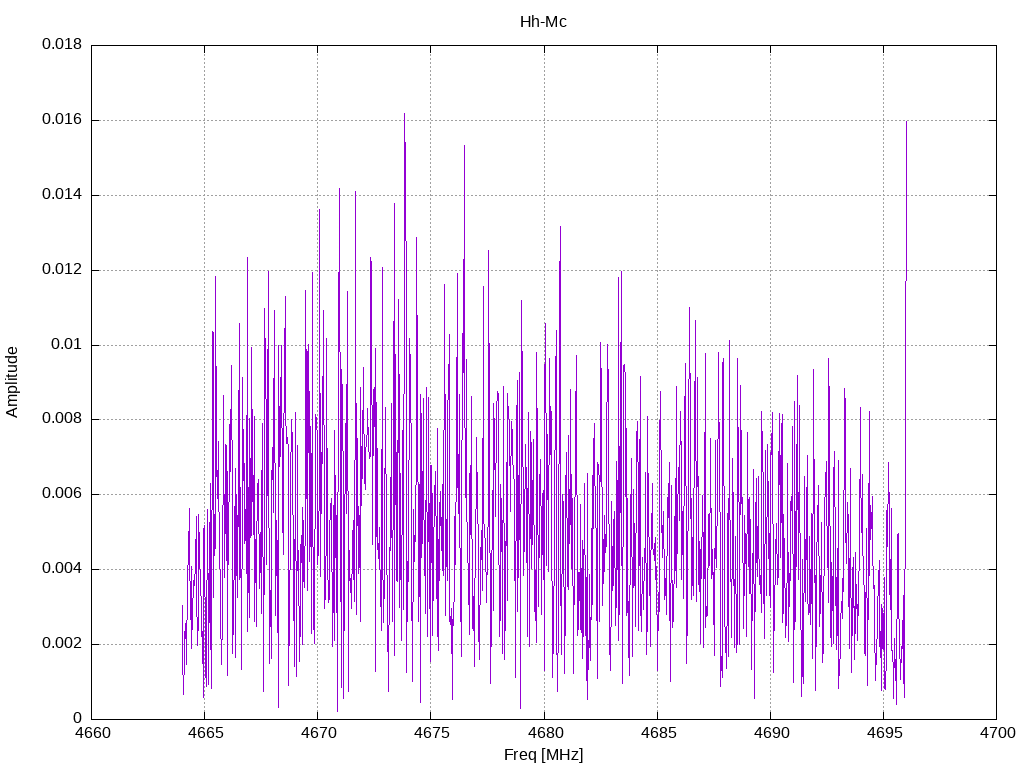
Task: Click the x-axis tick label 4690
Action: (771, 733)
